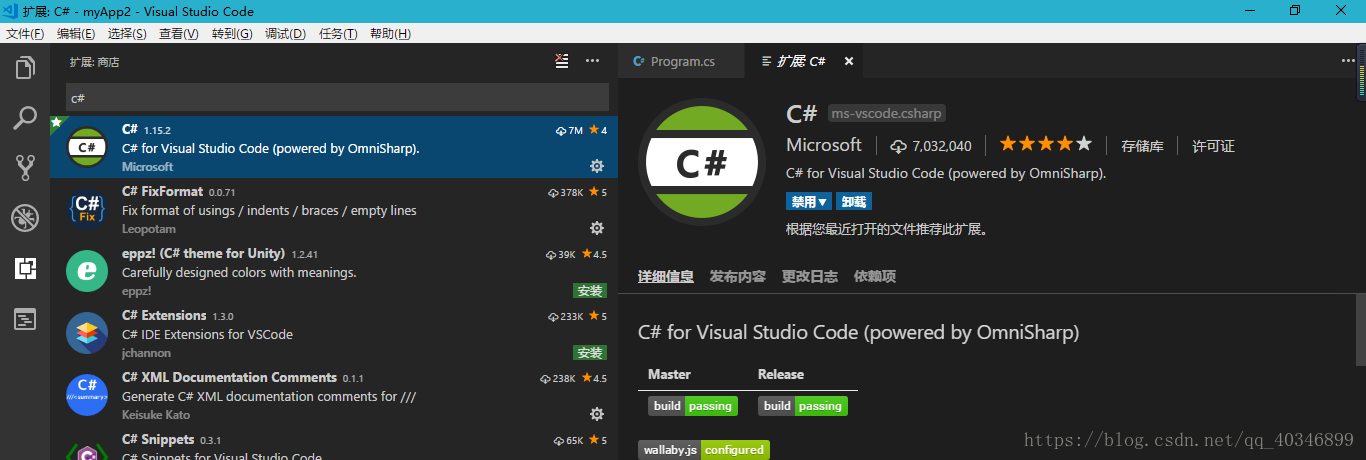
Task: Click the eppz! green extension icon
Action: pyautogui.click(x=87, y=270)
